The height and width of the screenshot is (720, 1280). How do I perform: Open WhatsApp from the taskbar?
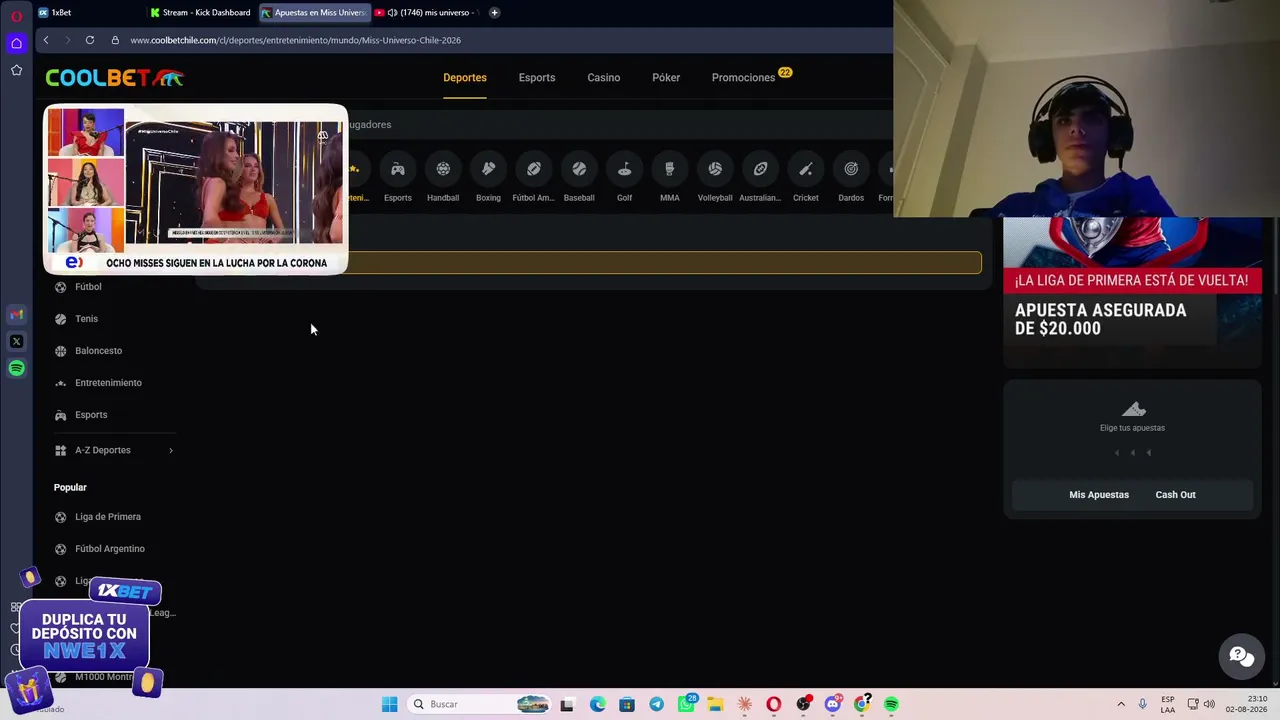click(x=686, y=704)
